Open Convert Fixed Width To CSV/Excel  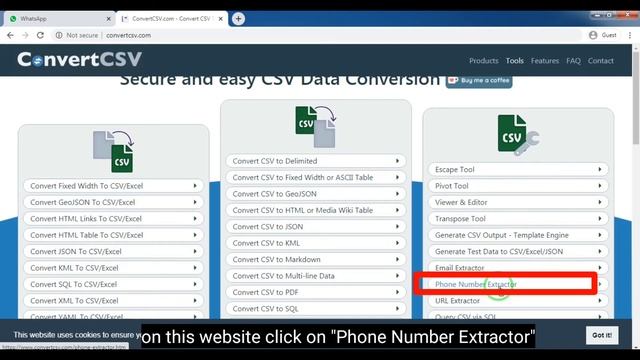(113, 186)
